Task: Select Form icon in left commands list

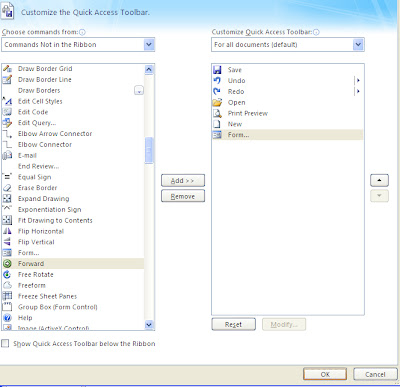Action: [7, 253]
